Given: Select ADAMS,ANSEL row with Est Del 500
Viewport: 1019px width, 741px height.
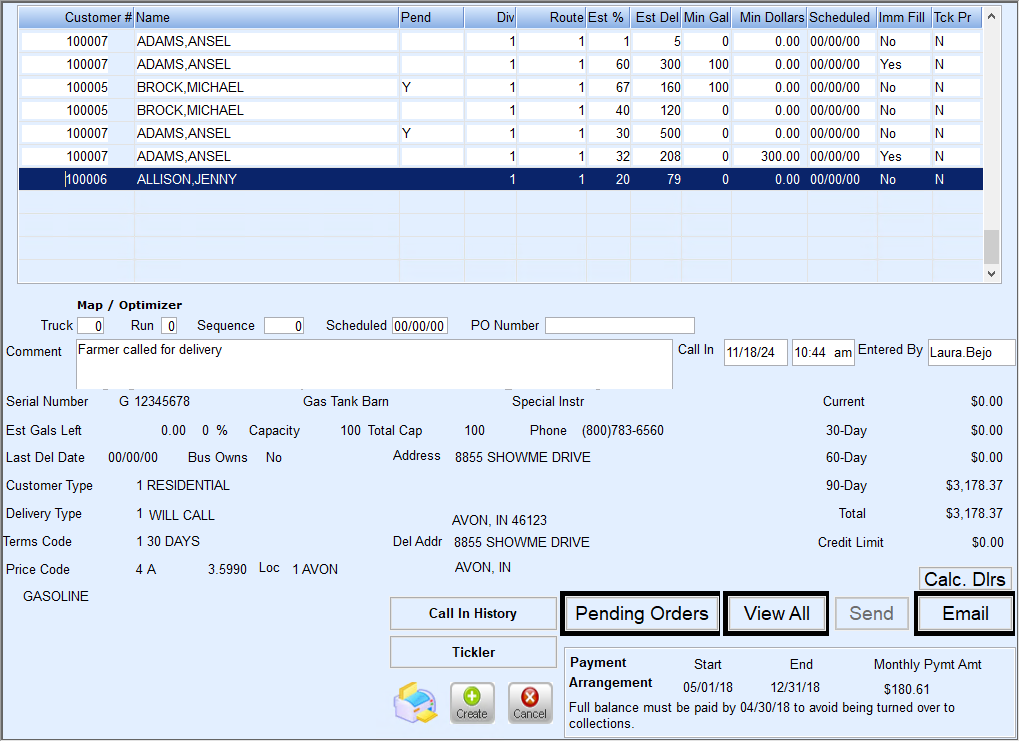Looking at the screenshot, I should (500, 133).
